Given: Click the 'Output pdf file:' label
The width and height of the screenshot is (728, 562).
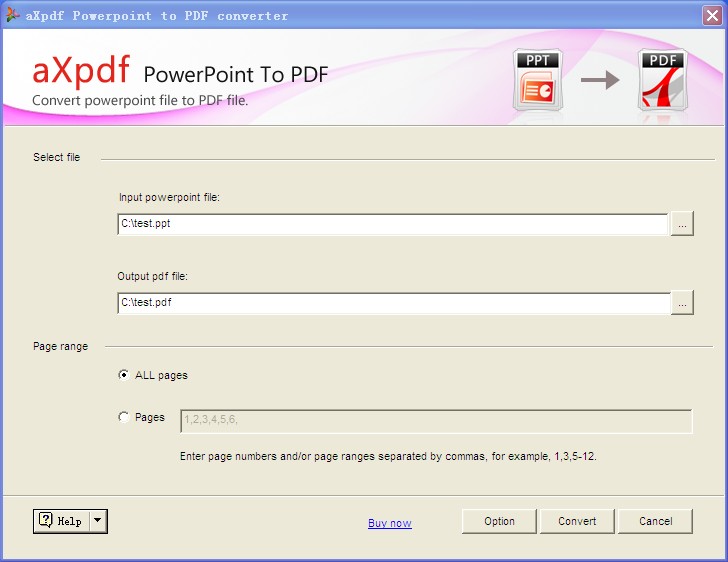Looking at the screenshot, I should [152, 276].
